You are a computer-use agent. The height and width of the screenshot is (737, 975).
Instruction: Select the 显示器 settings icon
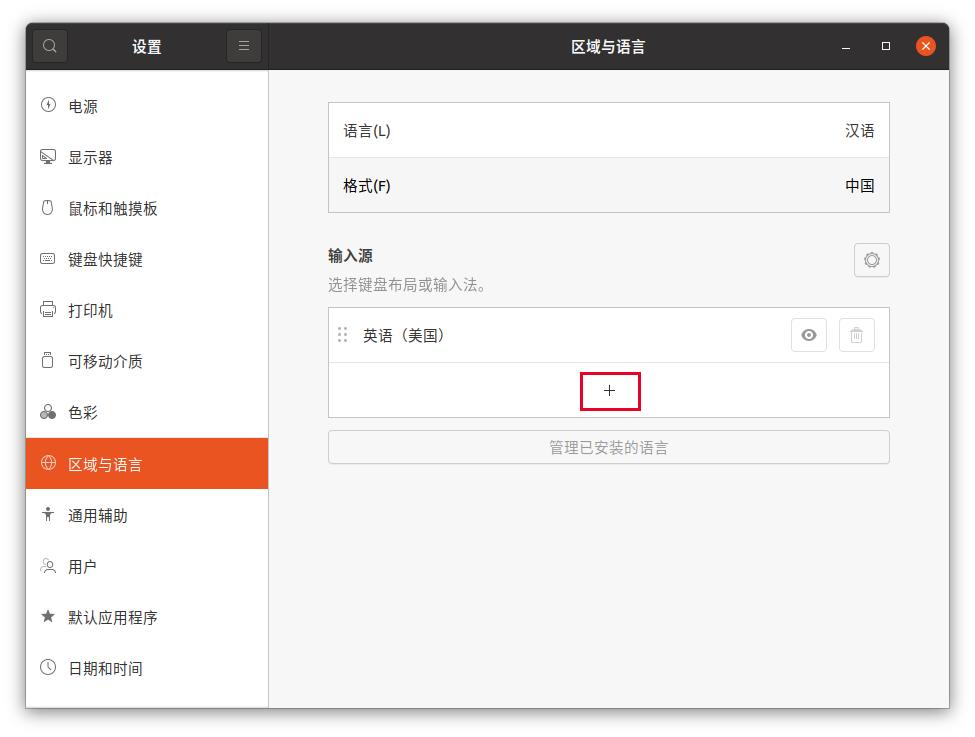[48, 157]
